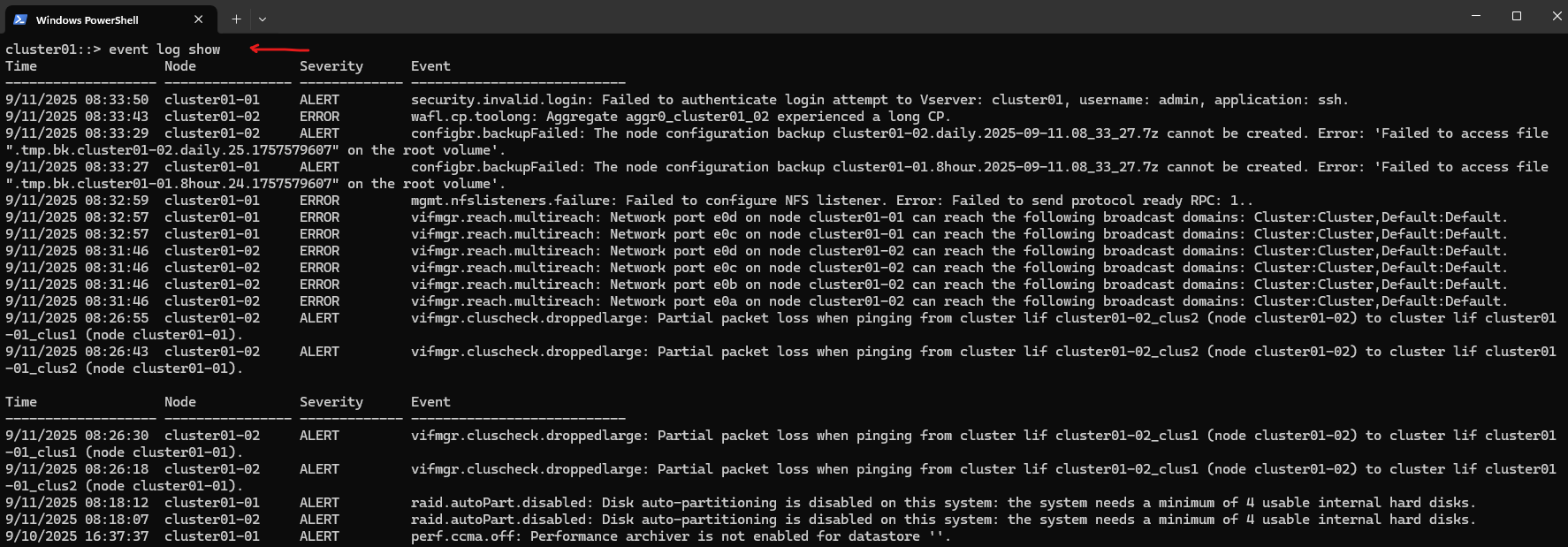The image size is (1568, 547).
Task: Maximize the terminal window
Action: pos(1517,16)
